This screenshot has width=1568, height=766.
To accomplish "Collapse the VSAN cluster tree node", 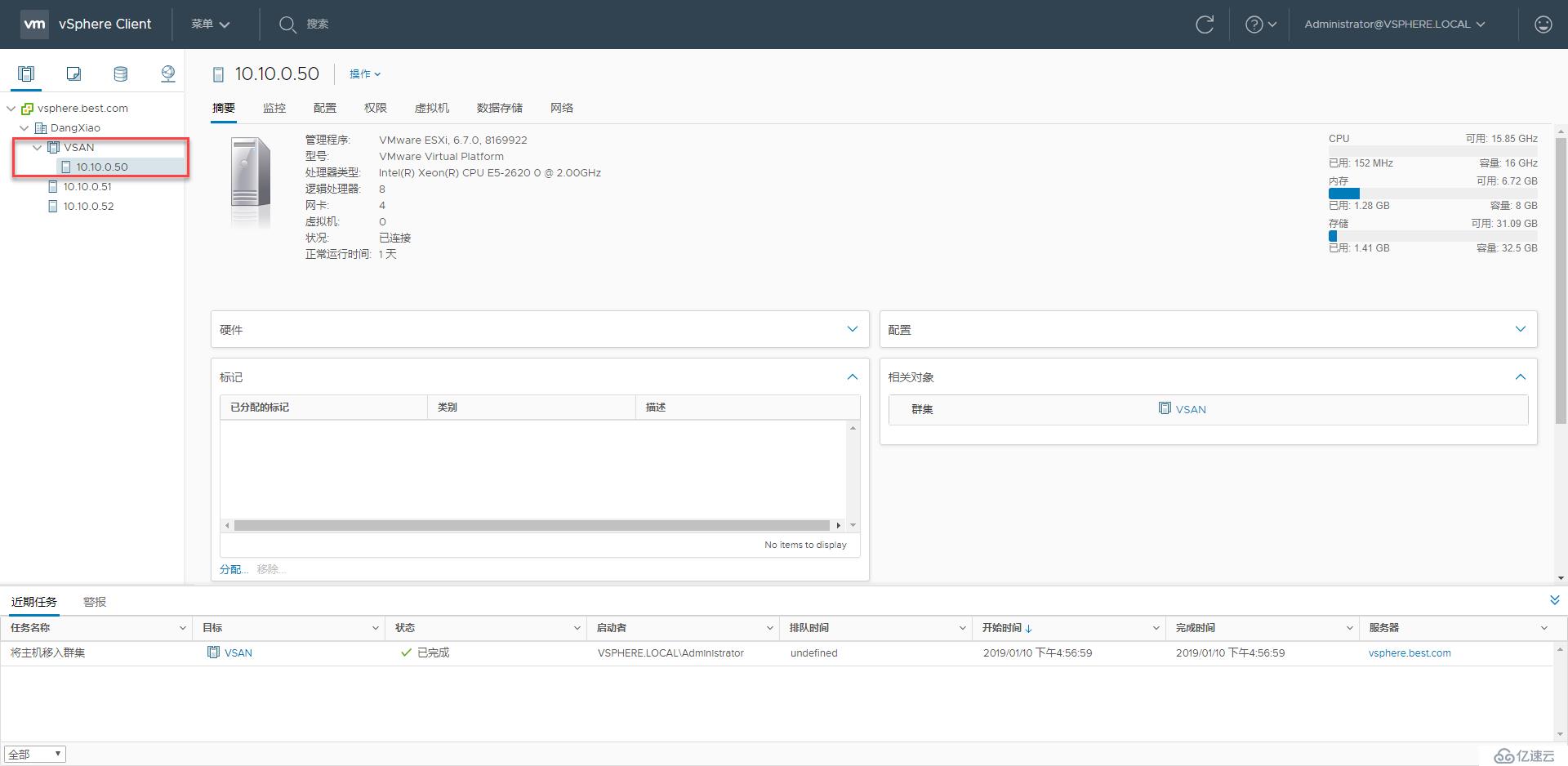I will [37, 148].
